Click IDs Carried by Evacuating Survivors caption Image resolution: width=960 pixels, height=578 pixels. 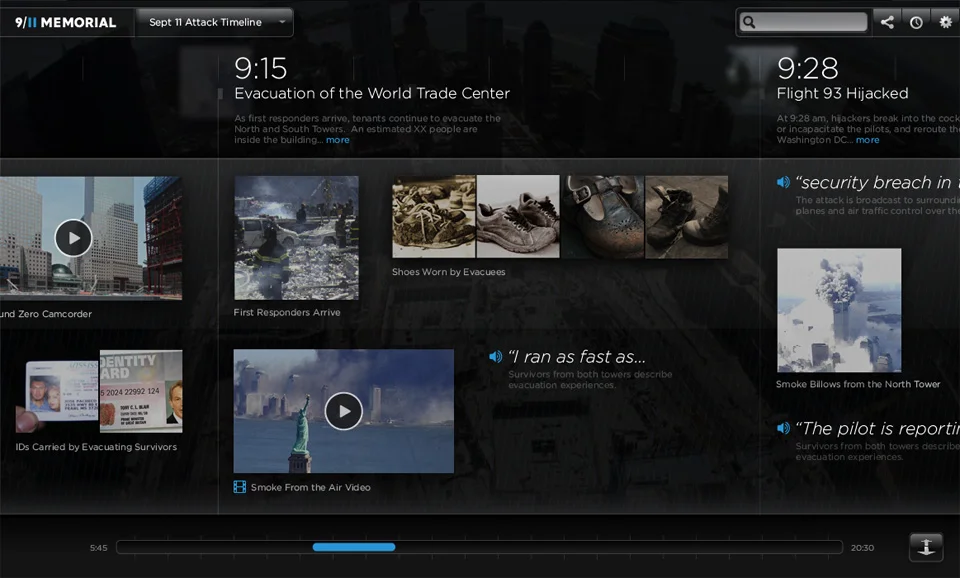(96, 447)
